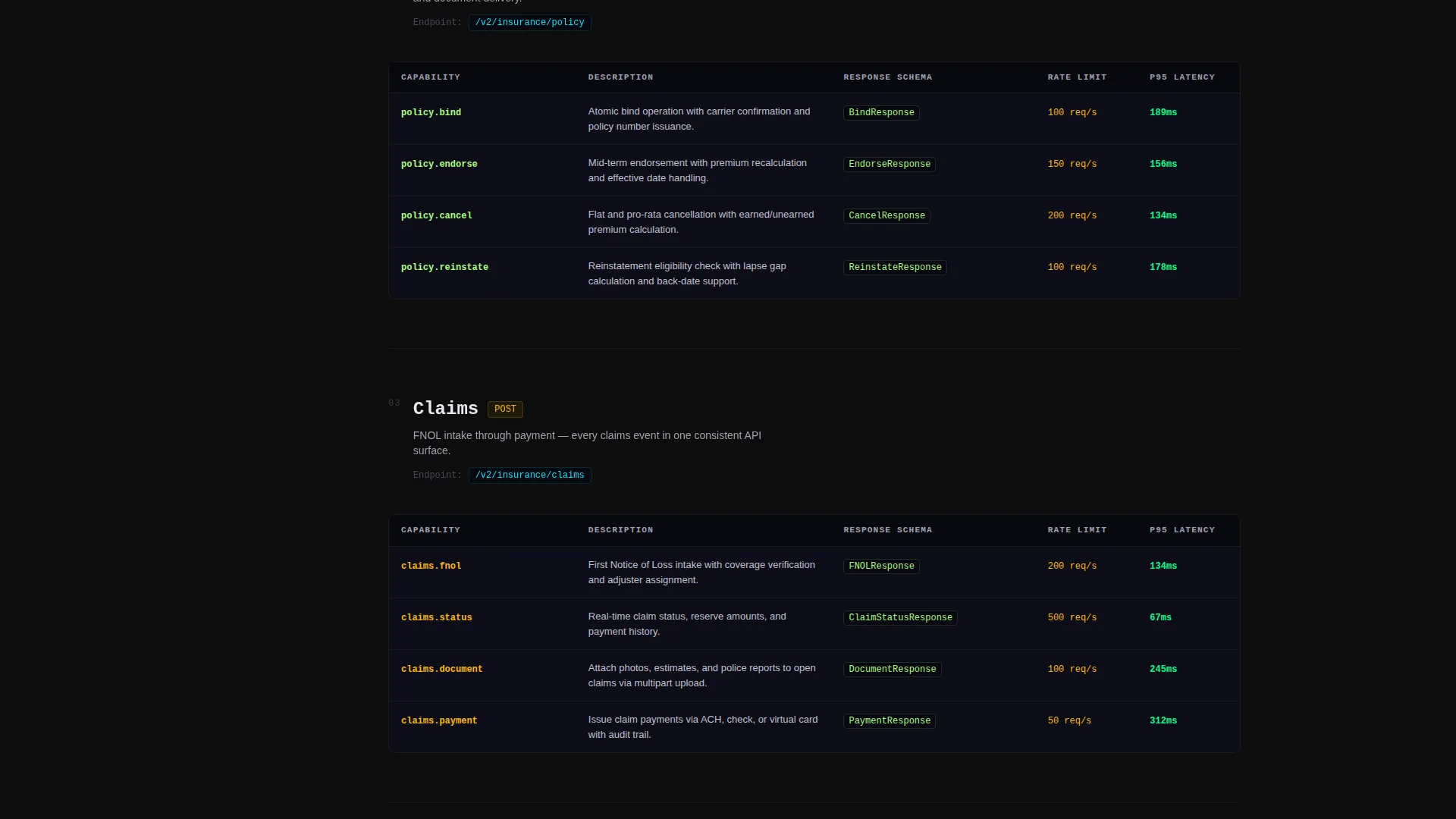Select the policy.reinstate capability name
This screenshot has height=819, width=1456.
444,268
